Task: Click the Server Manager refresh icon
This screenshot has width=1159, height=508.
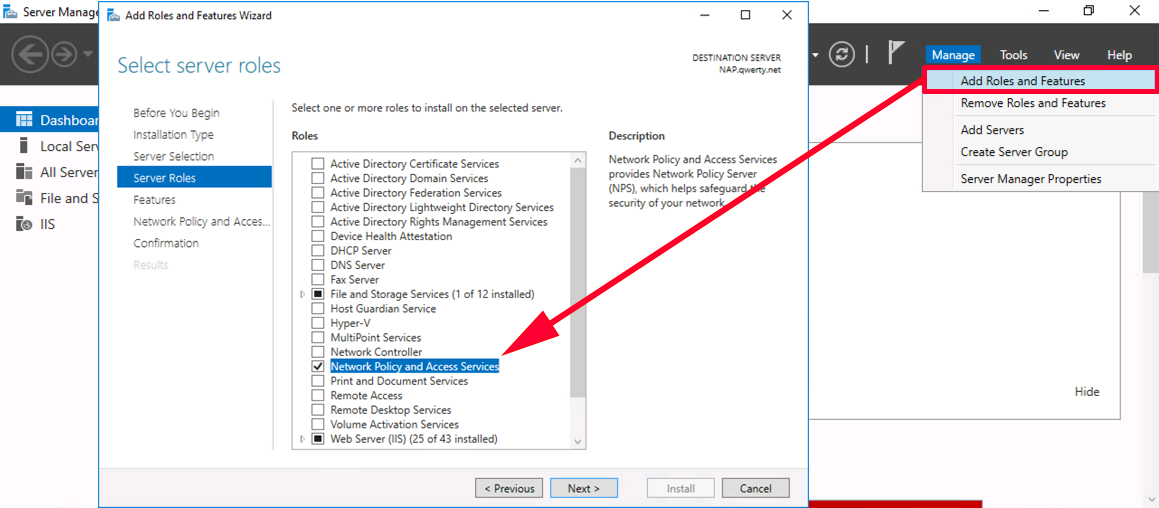Action: point(842,54)
